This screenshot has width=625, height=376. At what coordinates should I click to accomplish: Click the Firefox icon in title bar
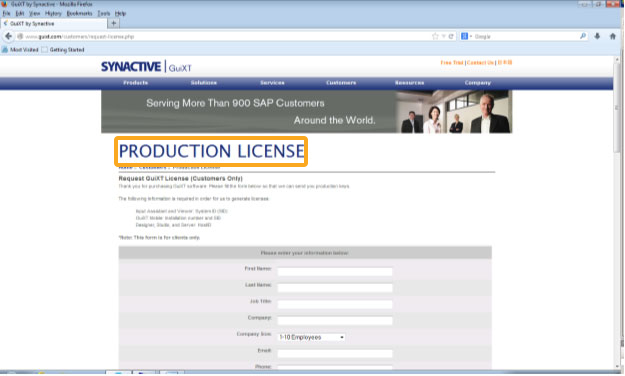point(5,4)
